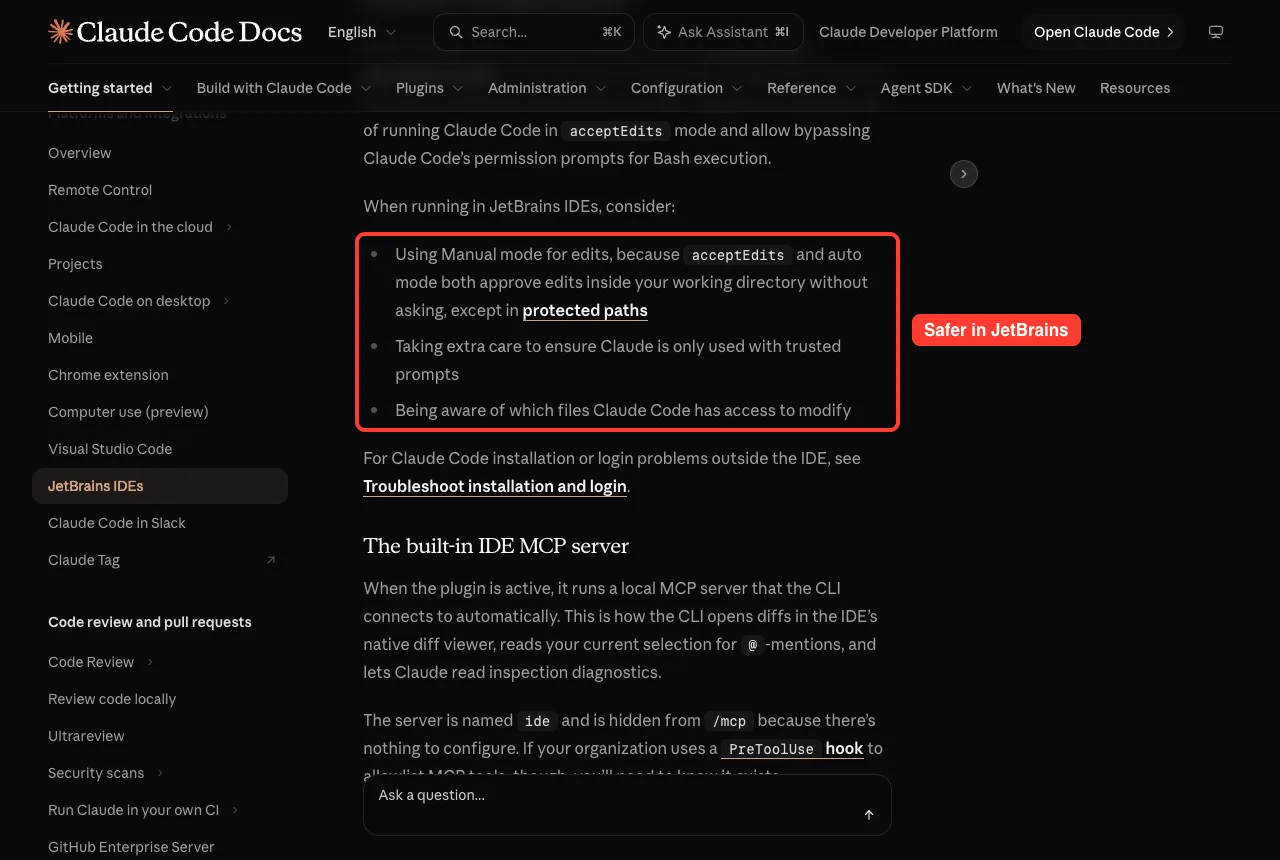Open the Configuration dropdown menu
This screenshot has height=860, width=1280.
pos(687,88)
